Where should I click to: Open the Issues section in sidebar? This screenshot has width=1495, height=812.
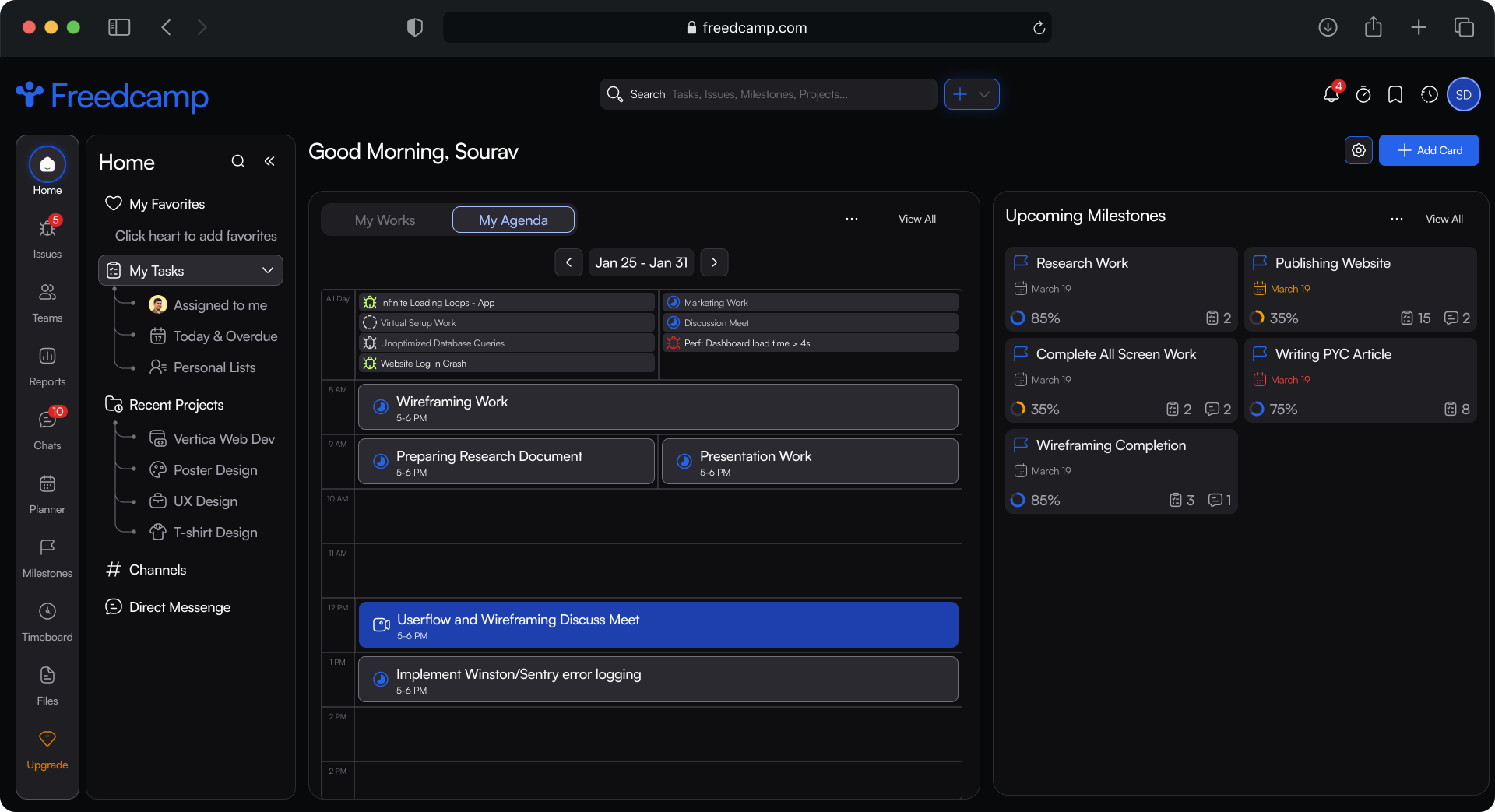47,237
